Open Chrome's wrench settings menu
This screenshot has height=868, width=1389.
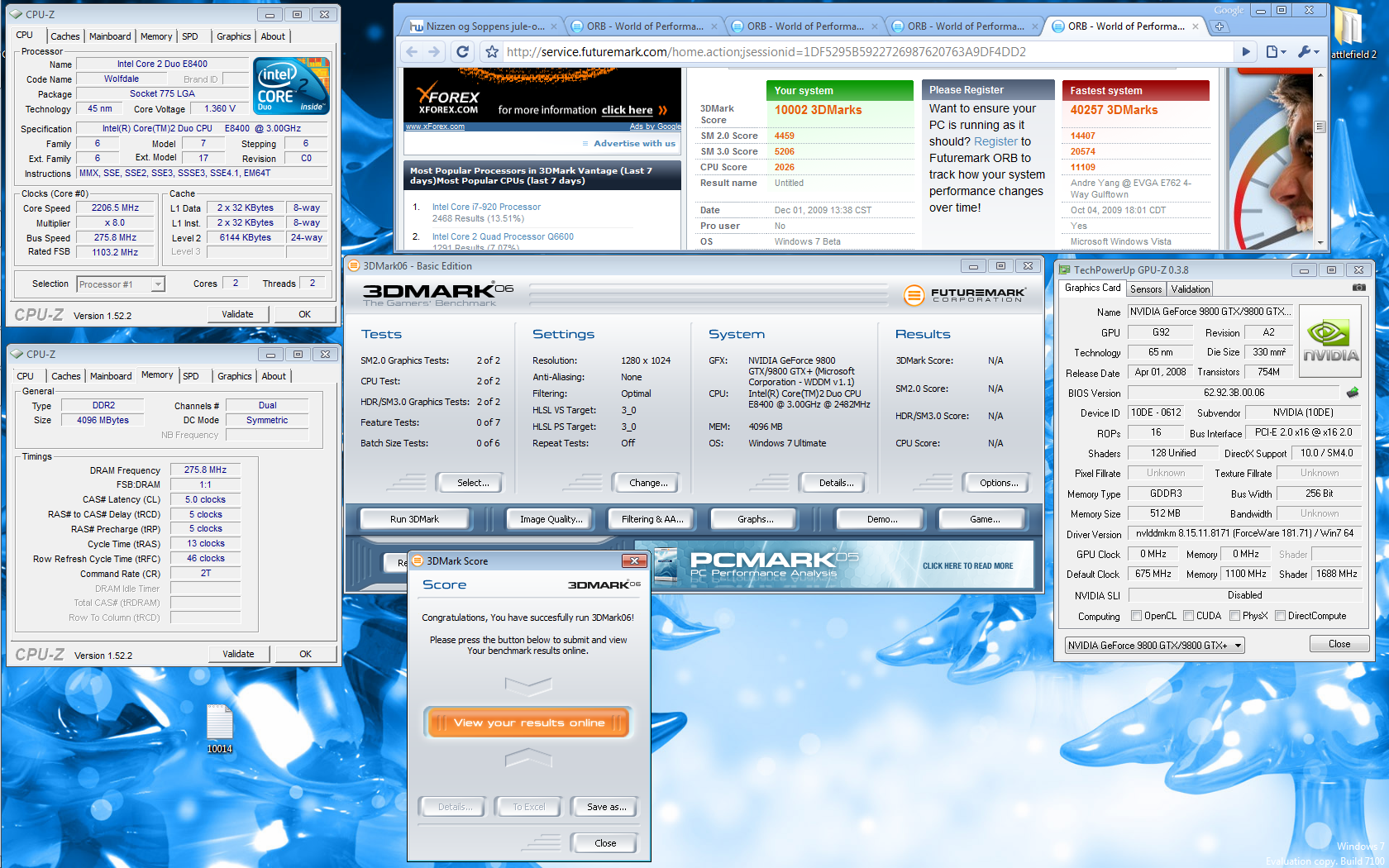1309,52
